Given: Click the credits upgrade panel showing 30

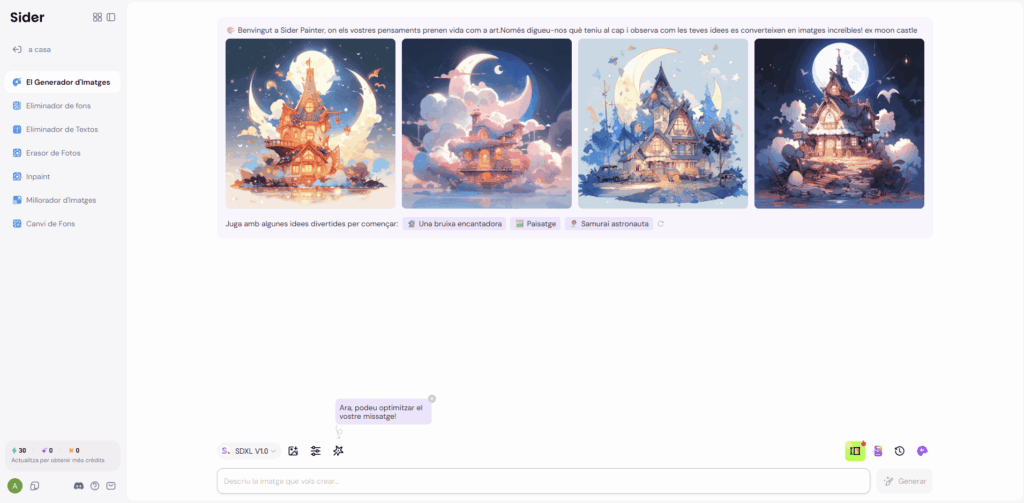Looking at the screenshot, I should point(63,455).
